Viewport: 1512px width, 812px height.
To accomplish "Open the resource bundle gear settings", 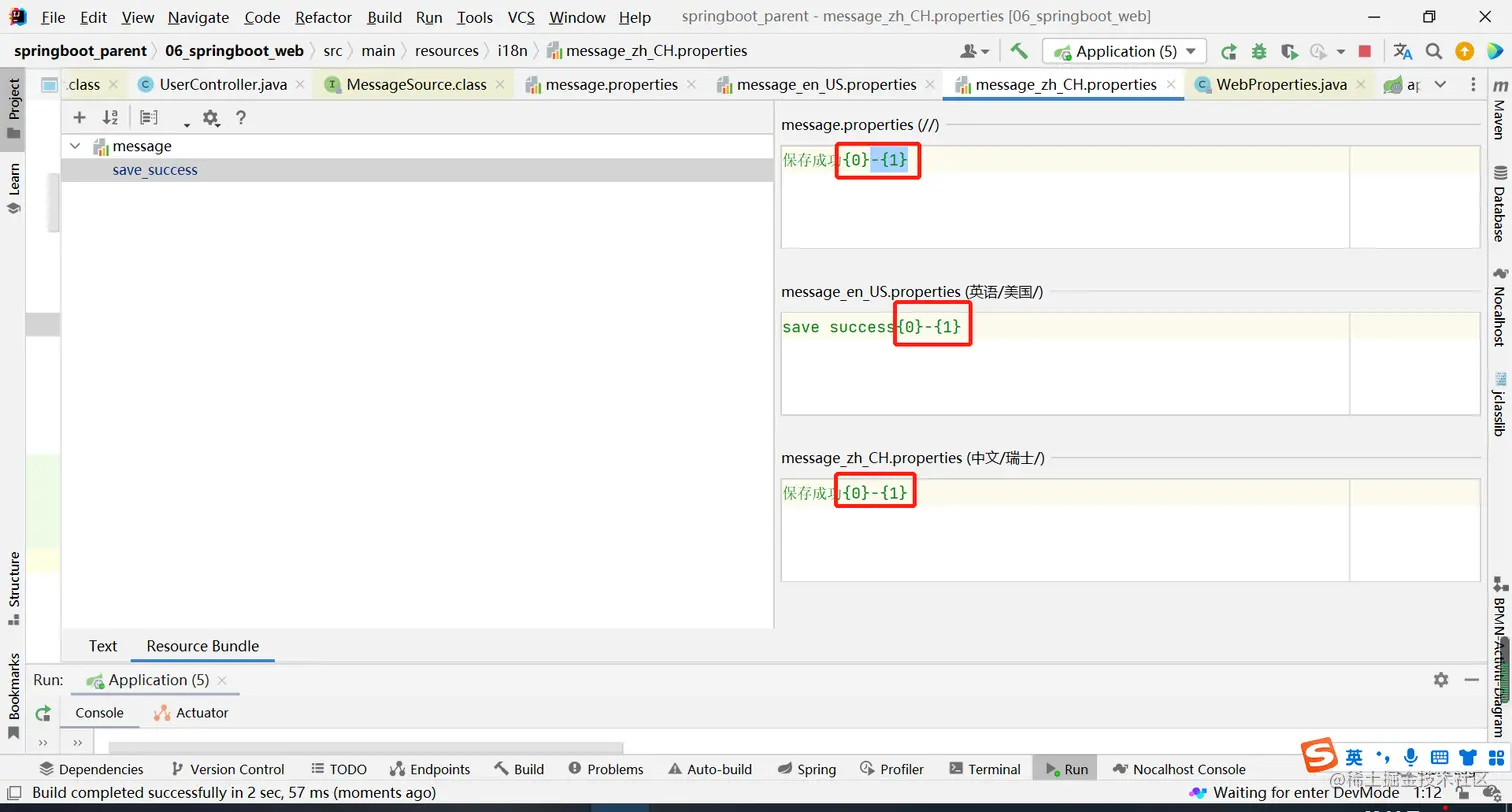I will coord(210,118).
